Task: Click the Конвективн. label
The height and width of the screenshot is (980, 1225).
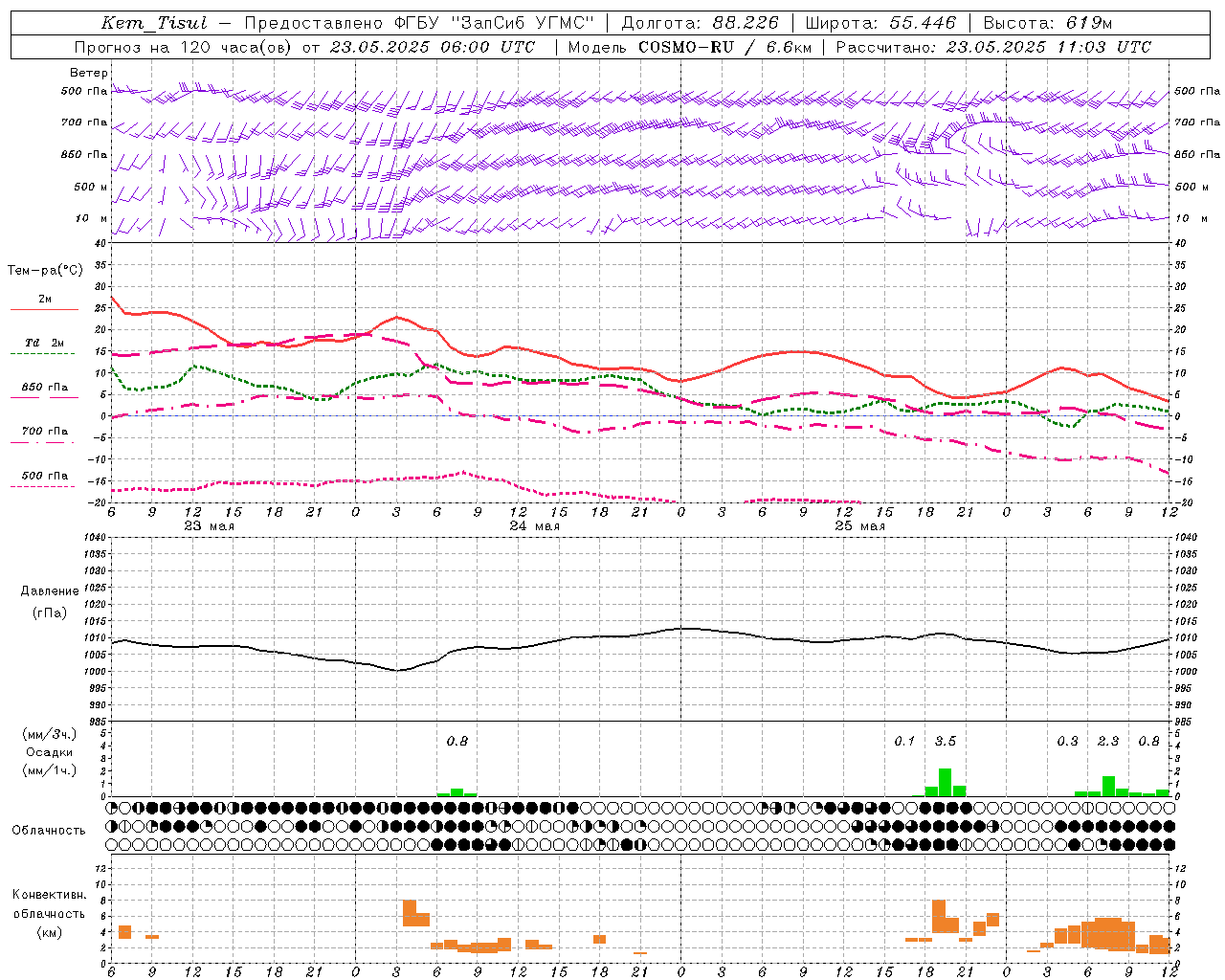Action: pyautogui.click(x=49, y=895)
